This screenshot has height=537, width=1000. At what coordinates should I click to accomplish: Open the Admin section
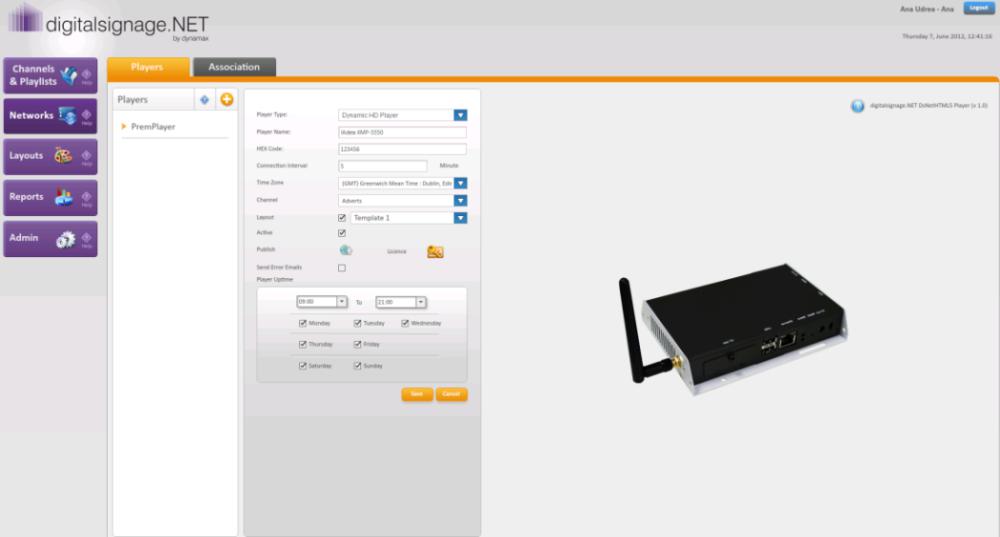pos(50,239)
